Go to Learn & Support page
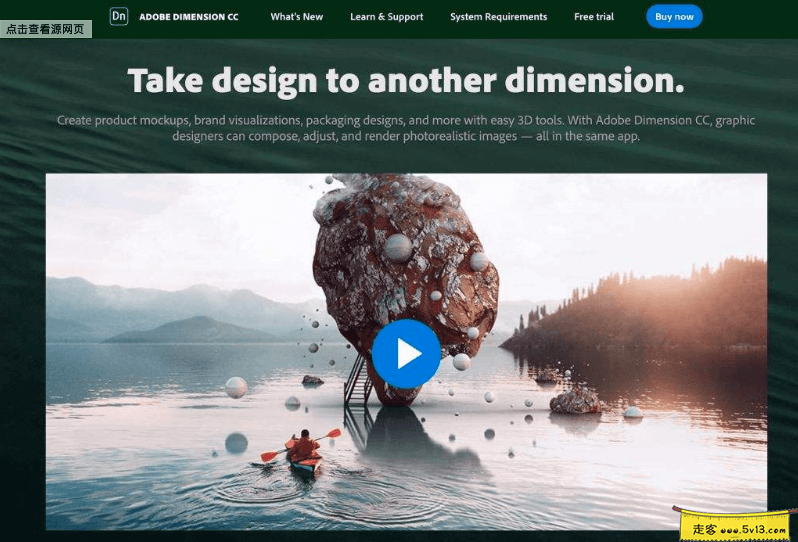 [x=386, y=17]
